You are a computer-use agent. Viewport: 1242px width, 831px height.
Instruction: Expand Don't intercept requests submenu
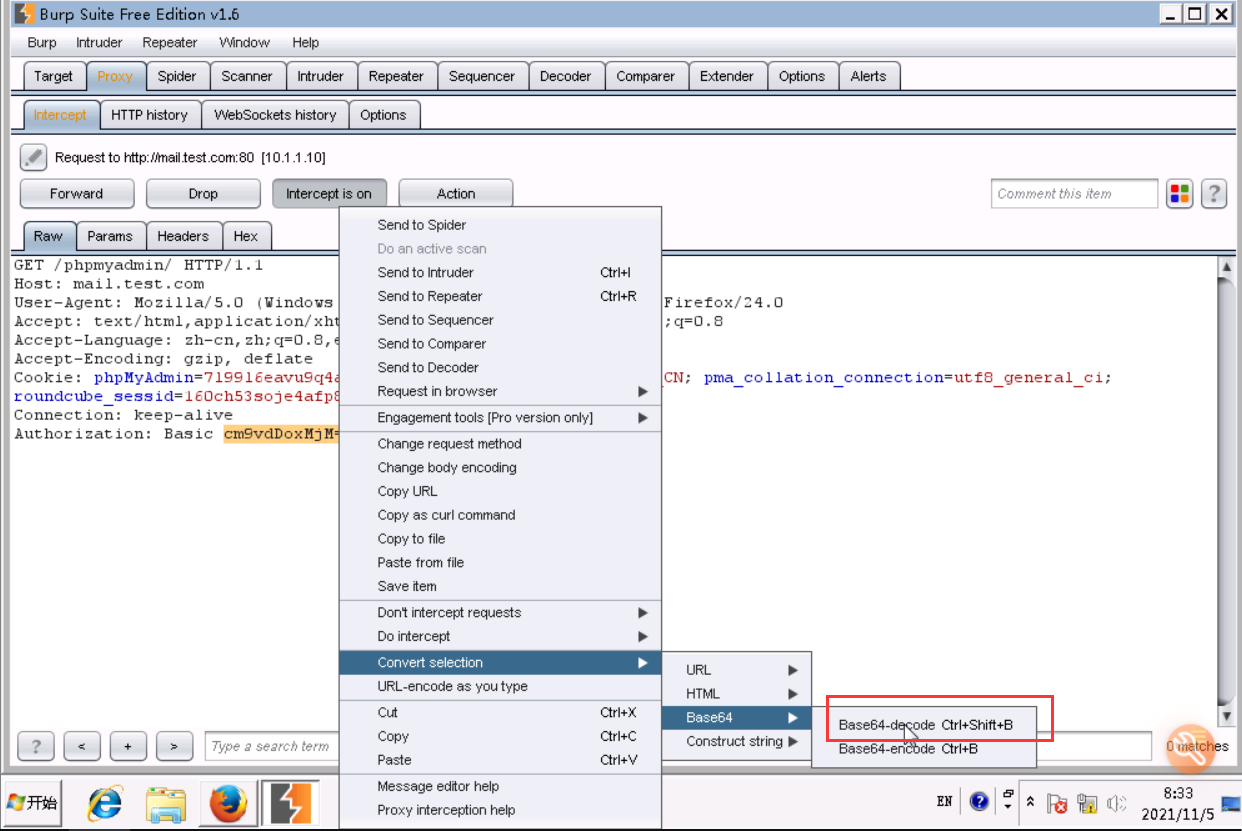500,612
